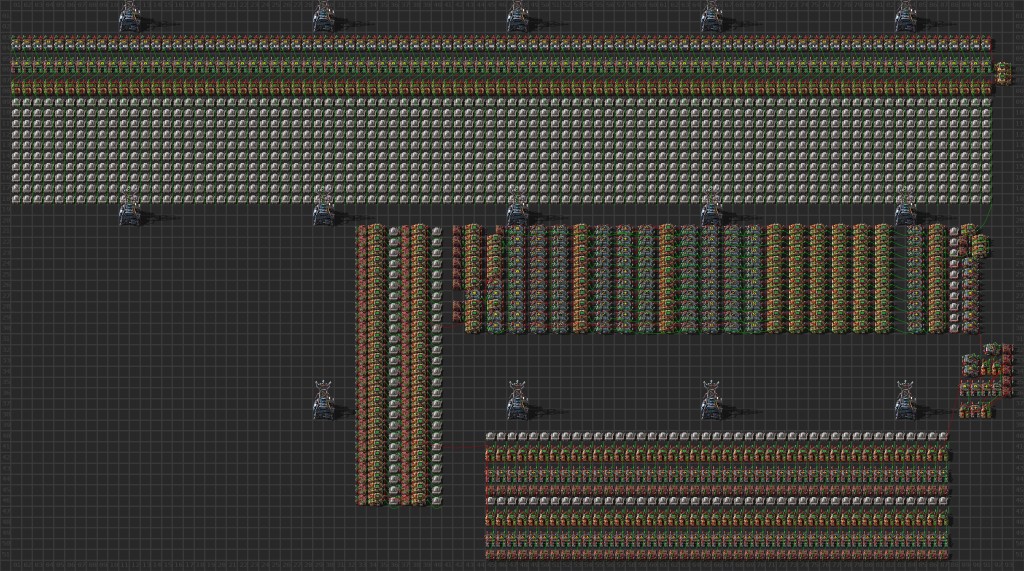The image size is (1024, 571).
Task: Select the middle substation in the top row
Action: click(x=517, y=17)
